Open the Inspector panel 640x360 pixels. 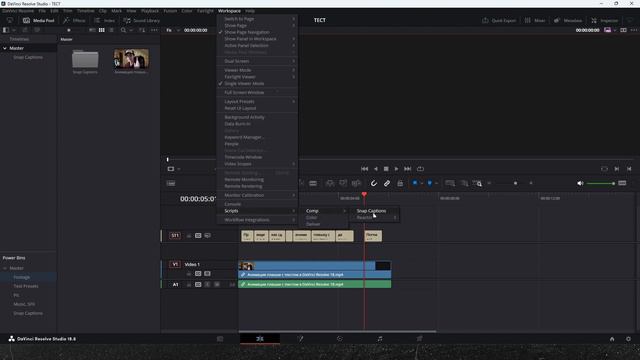pos(604,20)
